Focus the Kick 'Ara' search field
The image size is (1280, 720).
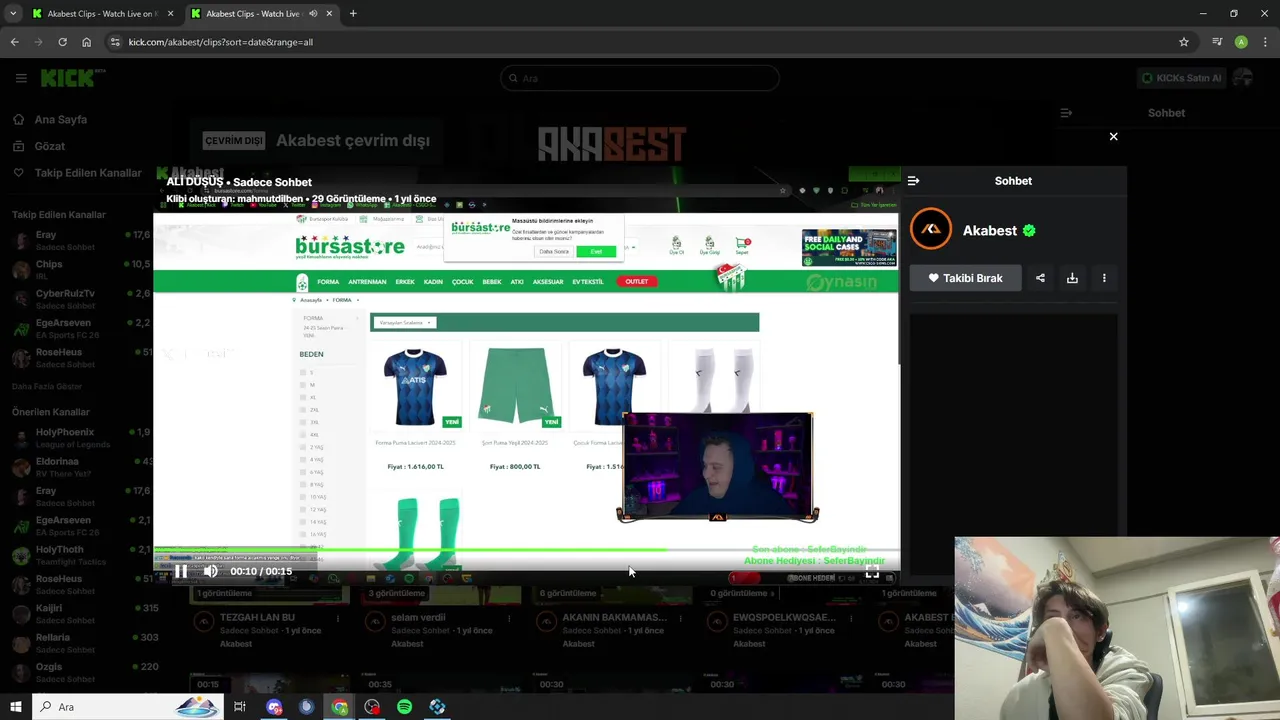pos(640,78)
